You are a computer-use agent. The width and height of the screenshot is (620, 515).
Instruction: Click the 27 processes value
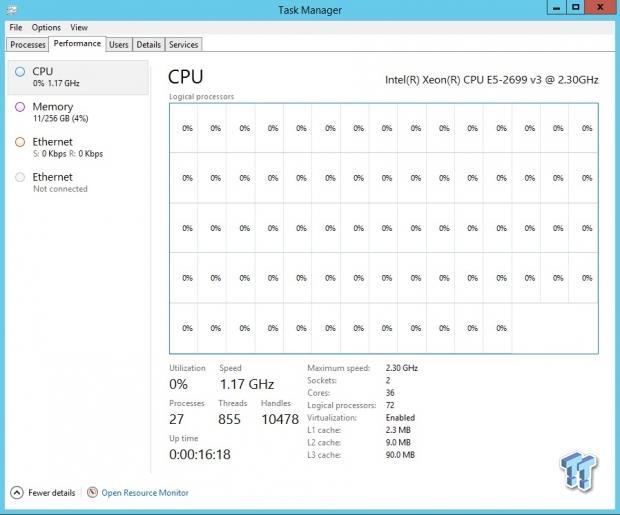[176, 419]
